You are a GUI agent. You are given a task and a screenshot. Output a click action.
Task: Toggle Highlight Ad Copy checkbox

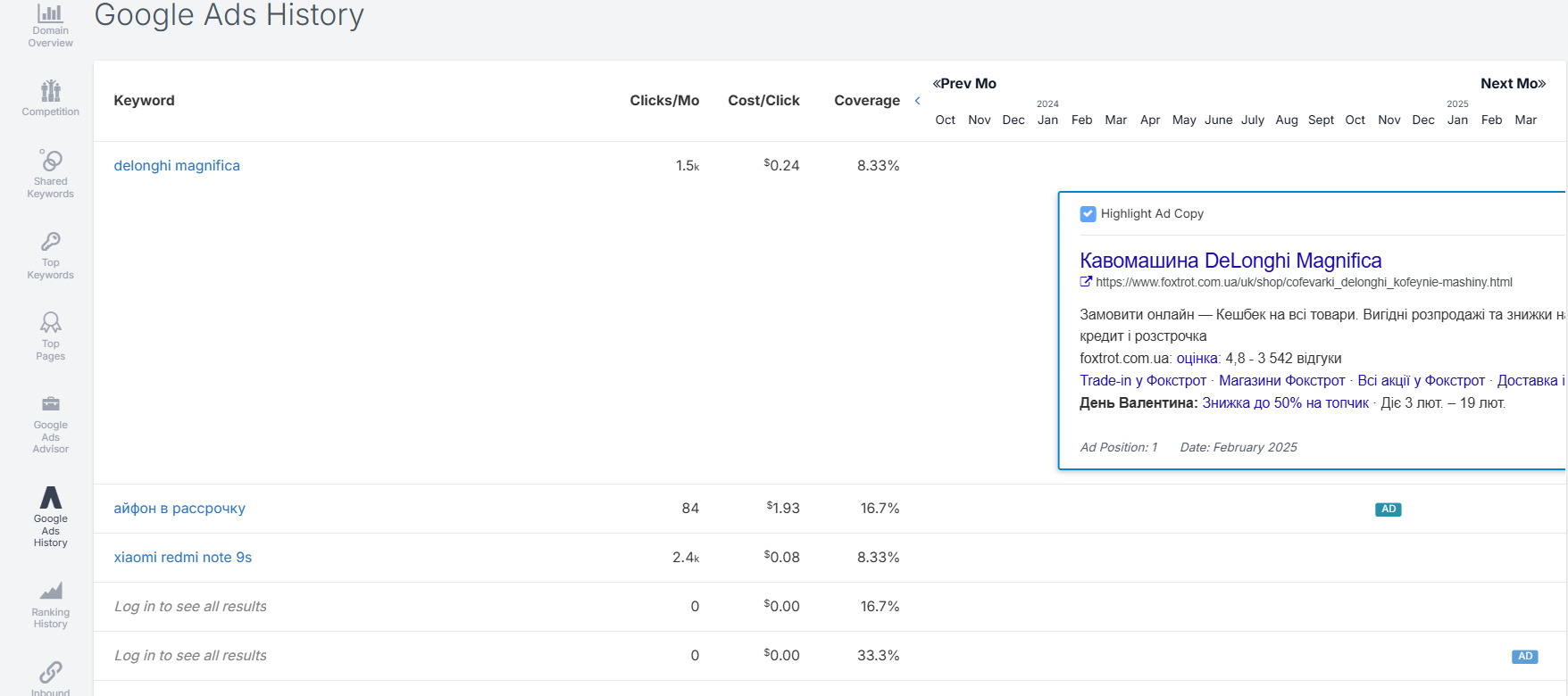[1088, 214]
